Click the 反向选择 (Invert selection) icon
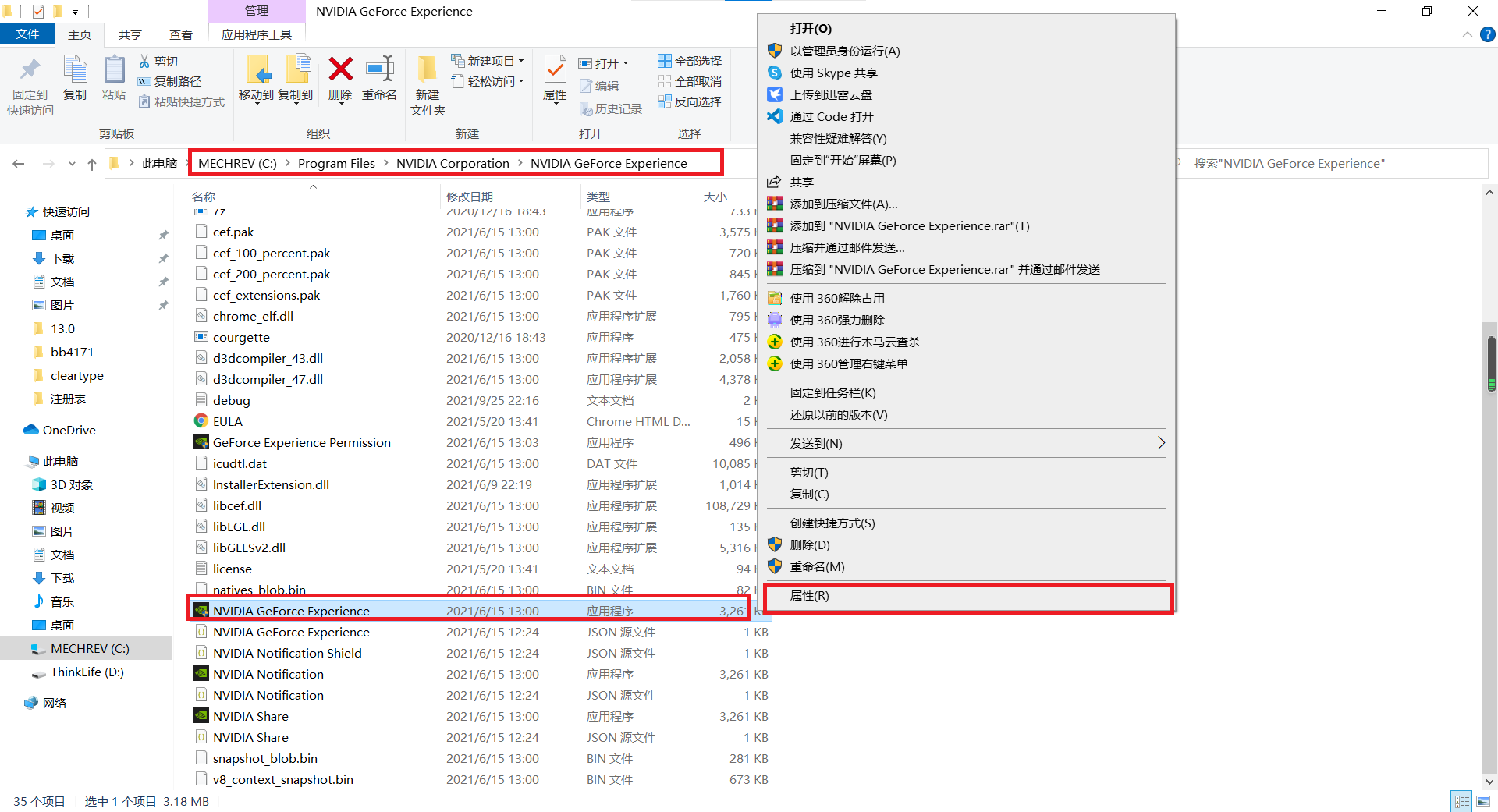This screenshot has width=1498, height=812. pyautogui.click(x=690, y=101)
